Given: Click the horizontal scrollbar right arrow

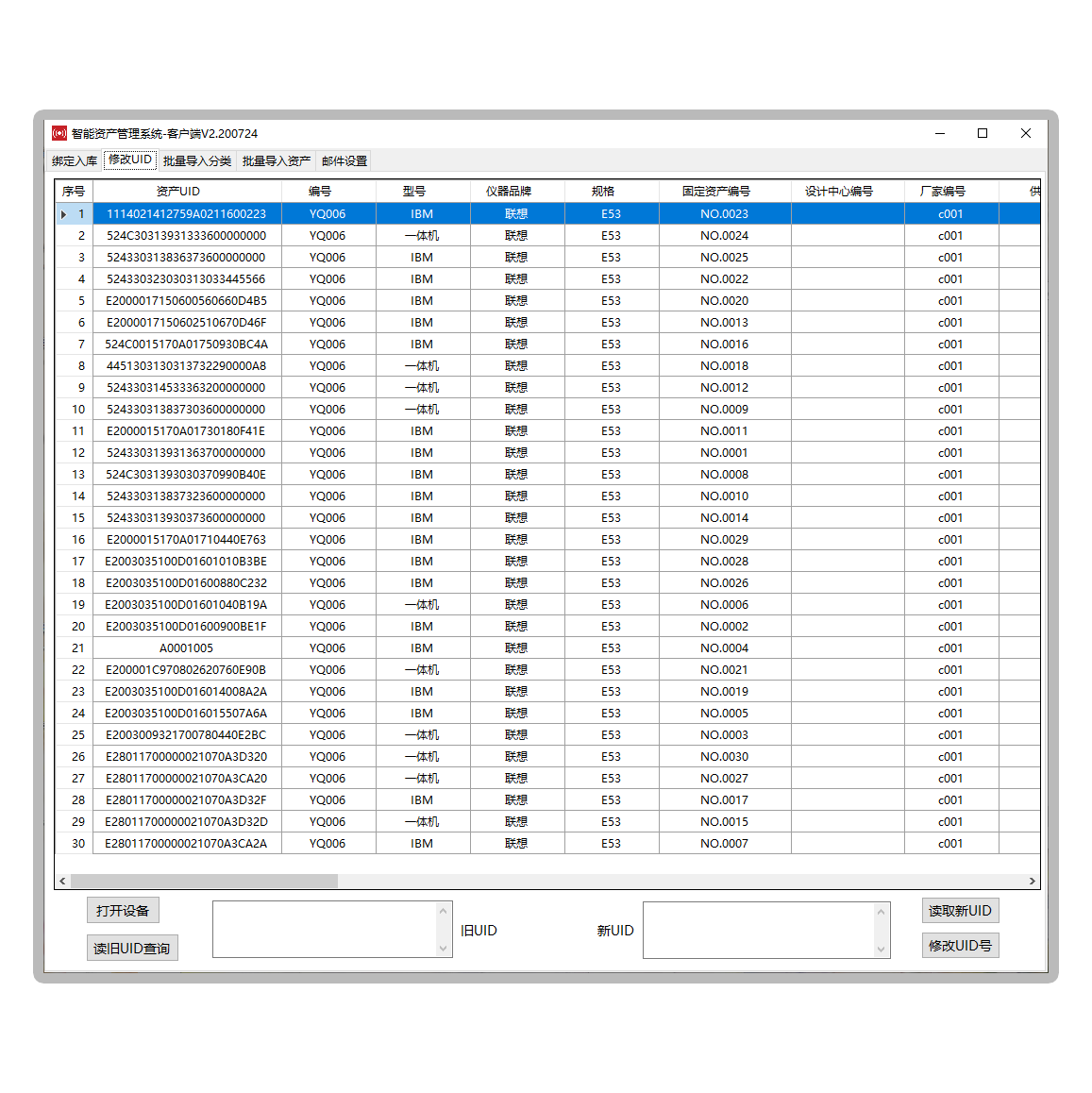Looking at the screenshot, I should pos(1032,882).
